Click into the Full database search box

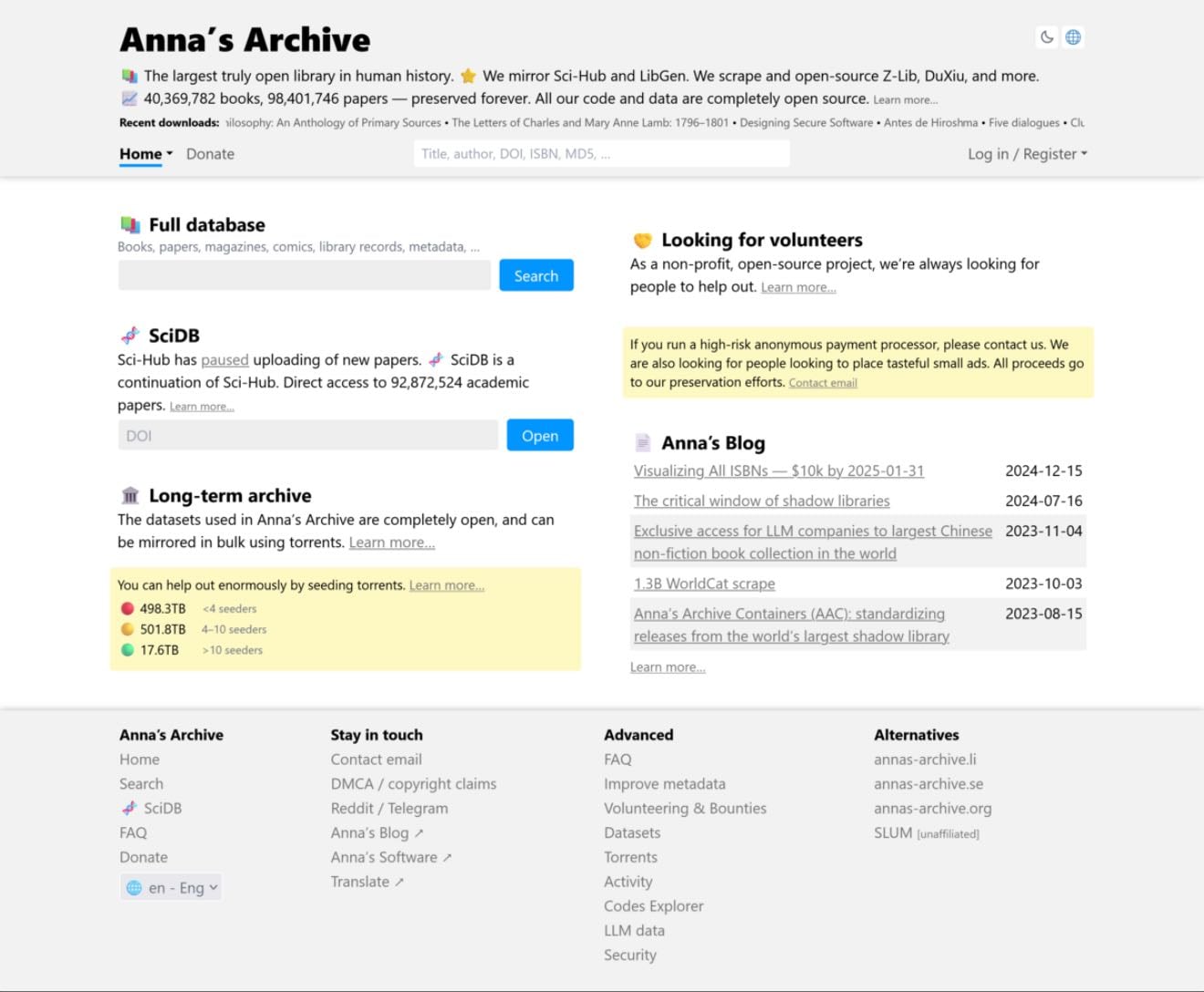(305, 275)
